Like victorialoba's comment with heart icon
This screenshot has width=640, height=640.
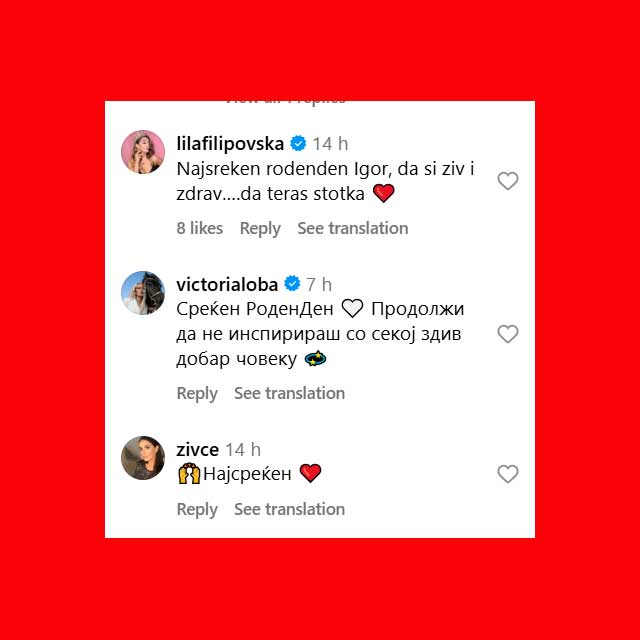[508, 334]
